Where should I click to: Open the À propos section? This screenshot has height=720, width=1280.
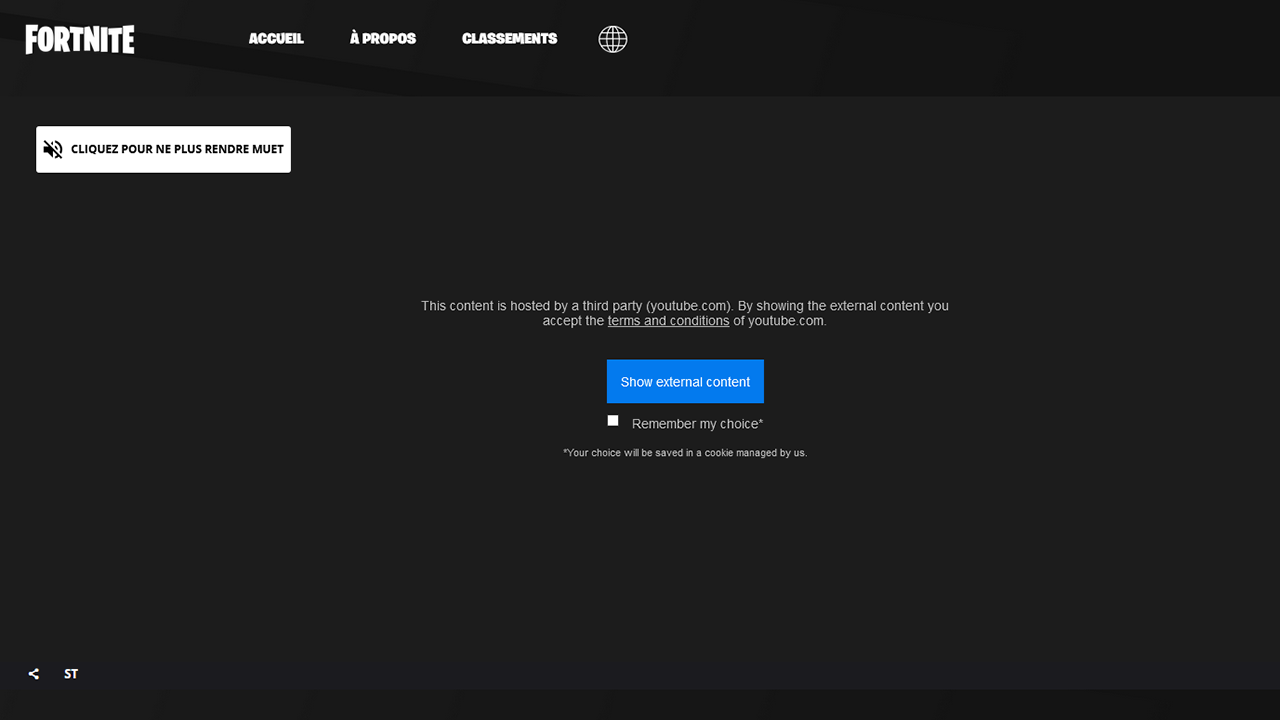coord(382,38)
